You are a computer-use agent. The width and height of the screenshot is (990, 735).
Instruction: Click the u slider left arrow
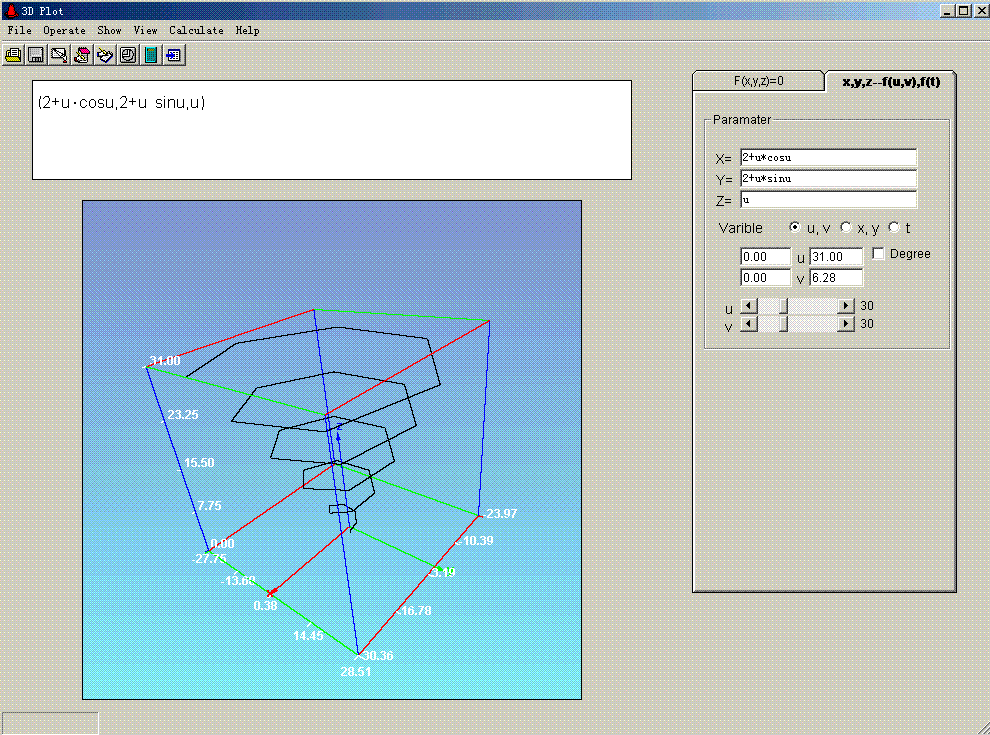[749, 306]
